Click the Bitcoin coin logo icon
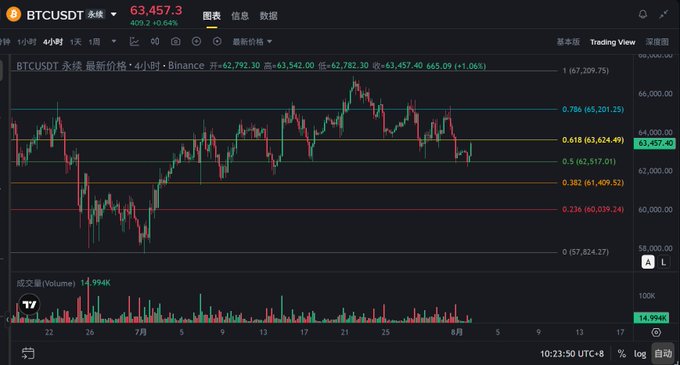Viewport: 680px width, 365px height. [13, 14]
